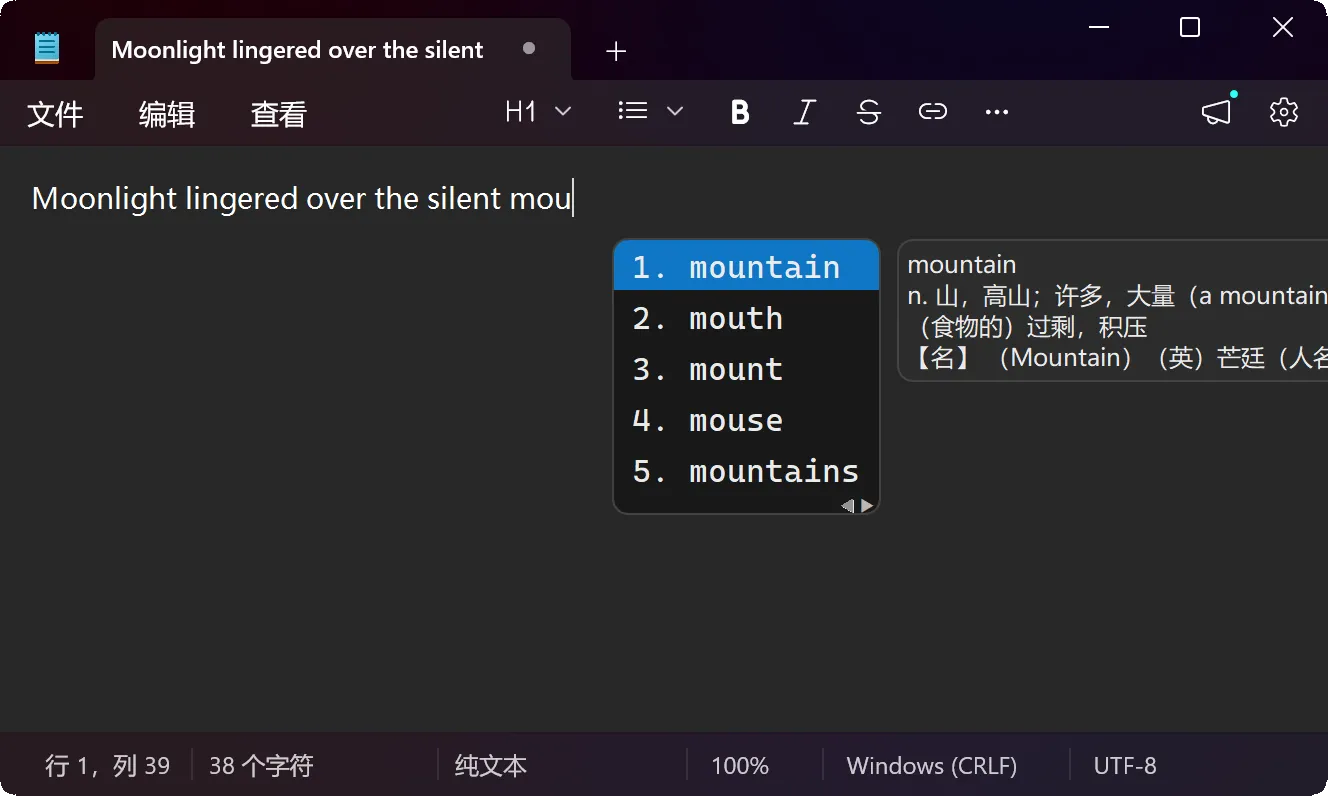Click the 纯文本 format indicator

coord(491,766)
